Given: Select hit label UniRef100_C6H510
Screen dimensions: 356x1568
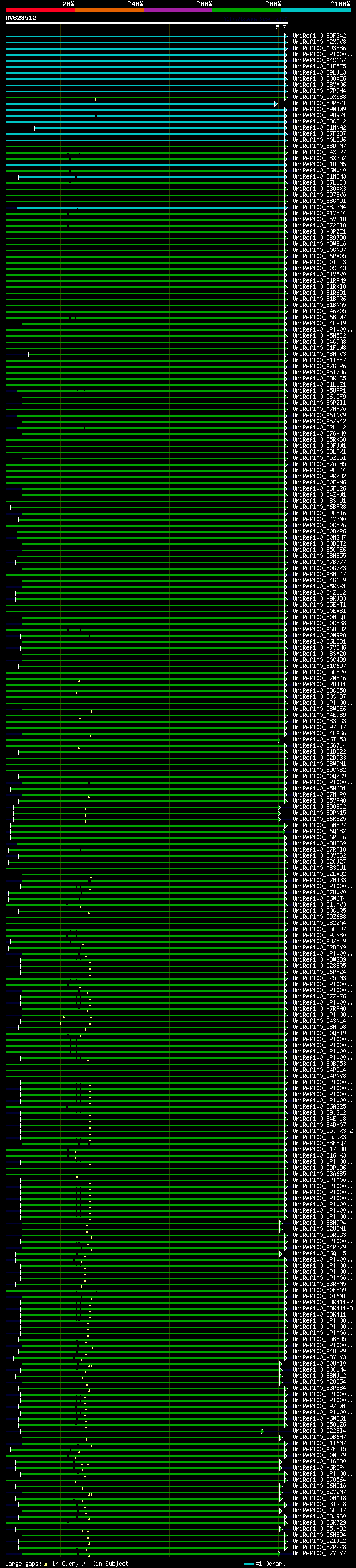Looking at the screenshot, I should 319,1486.
